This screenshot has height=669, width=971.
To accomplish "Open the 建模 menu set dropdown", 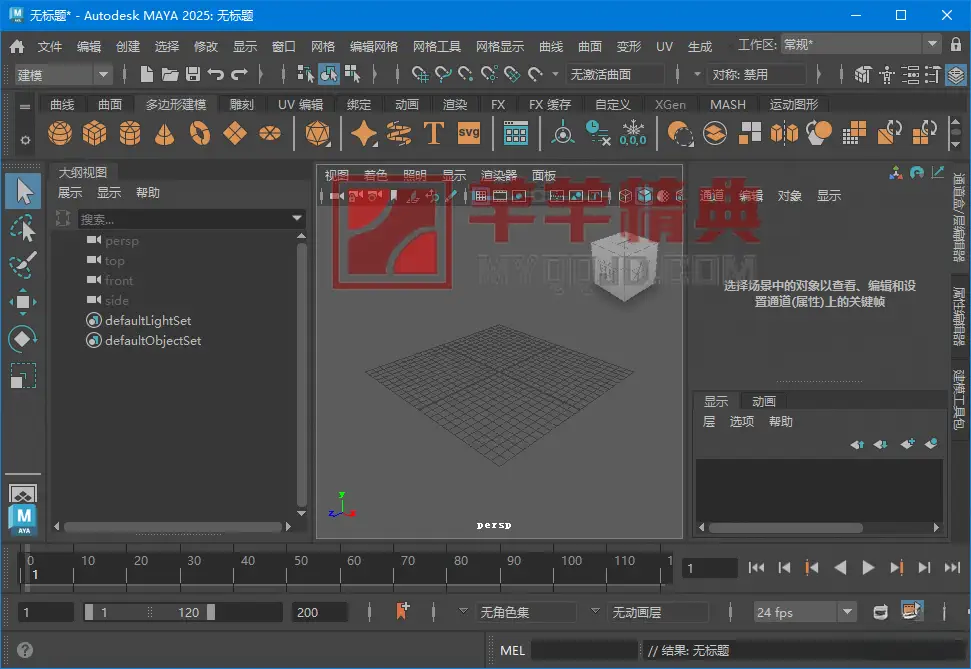I will (x=63, y=75).
